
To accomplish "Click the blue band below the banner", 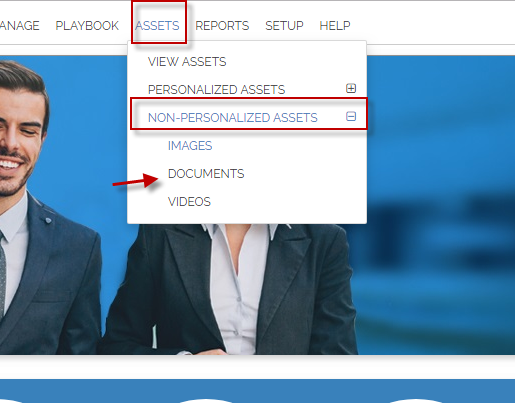I will point(257,391).
